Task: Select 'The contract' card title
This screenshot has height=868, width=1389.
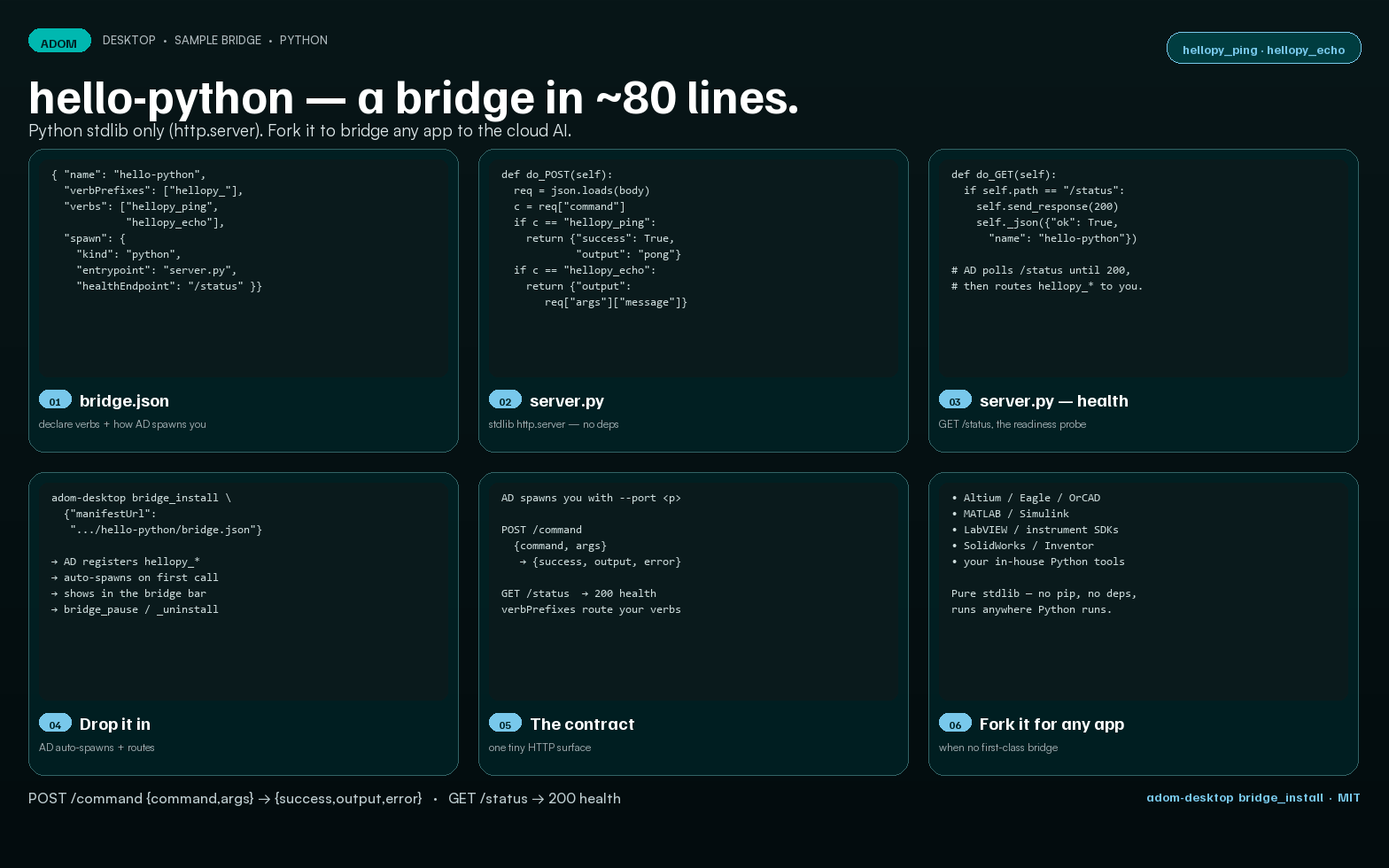Action: coord(582,725)
